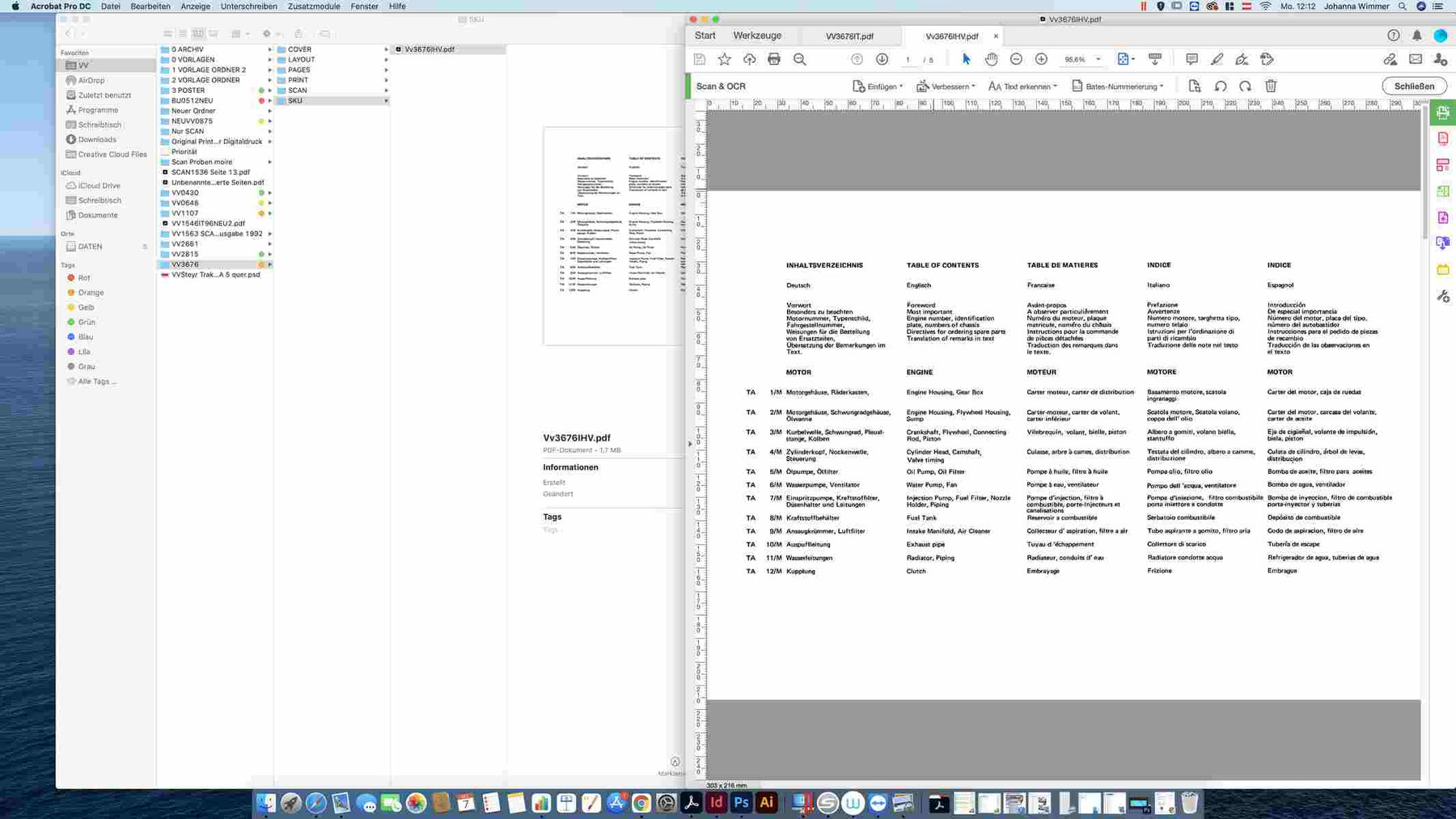Save the PDF with the floppy disk icon
This screenshot has width=1456, height=819.
point(700,59)
